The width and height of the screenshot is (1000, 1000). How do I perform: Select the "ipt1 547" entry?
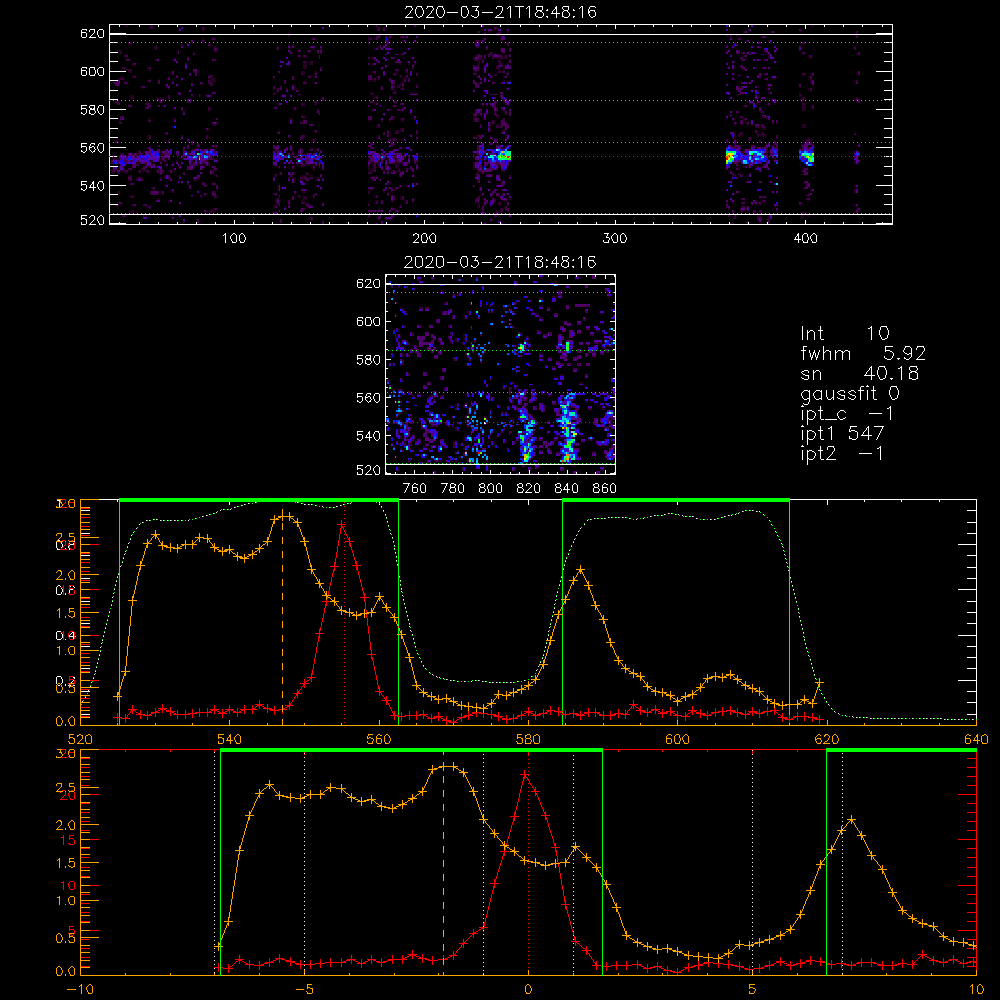pos(842,434)
